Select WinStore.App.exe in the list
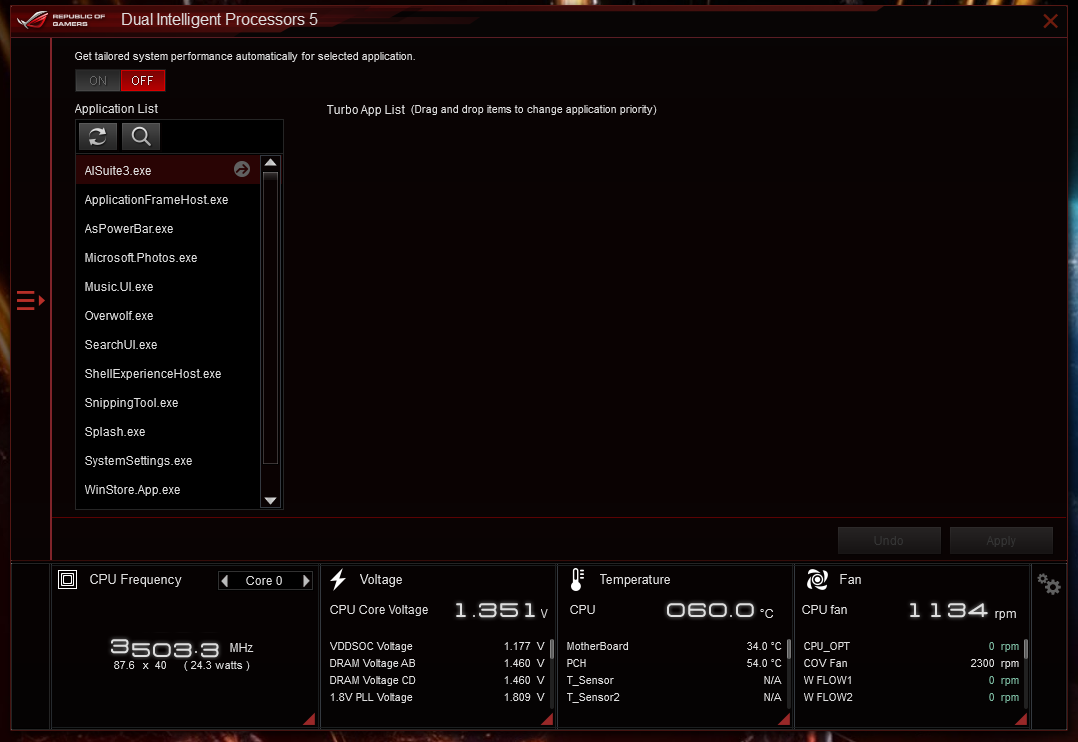Screen dimensions: 1078x742 [x=168, y=489]
